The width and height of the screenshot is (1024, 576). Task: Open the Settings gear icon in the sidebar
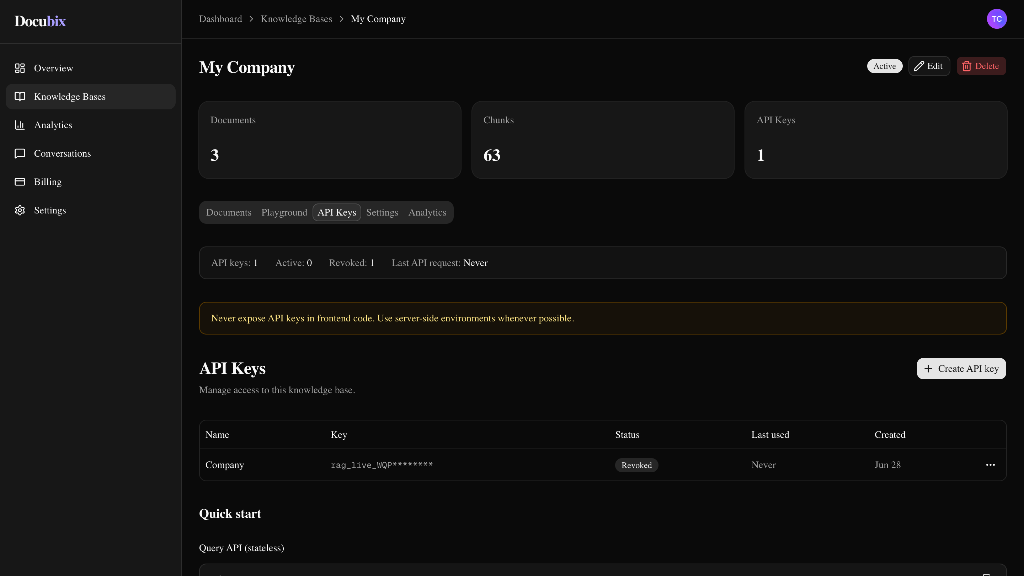20,210
